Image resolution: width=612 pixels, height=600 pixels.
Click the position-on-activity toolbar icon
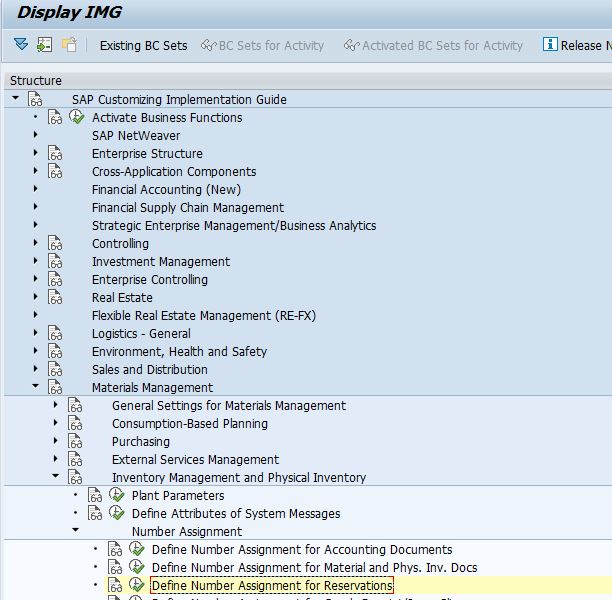click(x=44, y=45)
